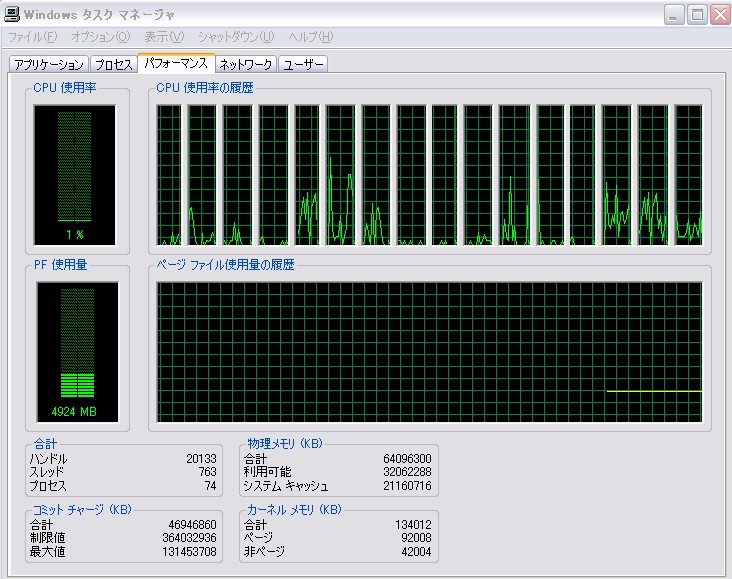Click the first CPU history graph
The image size is (732, 579).
click(169, 175)
